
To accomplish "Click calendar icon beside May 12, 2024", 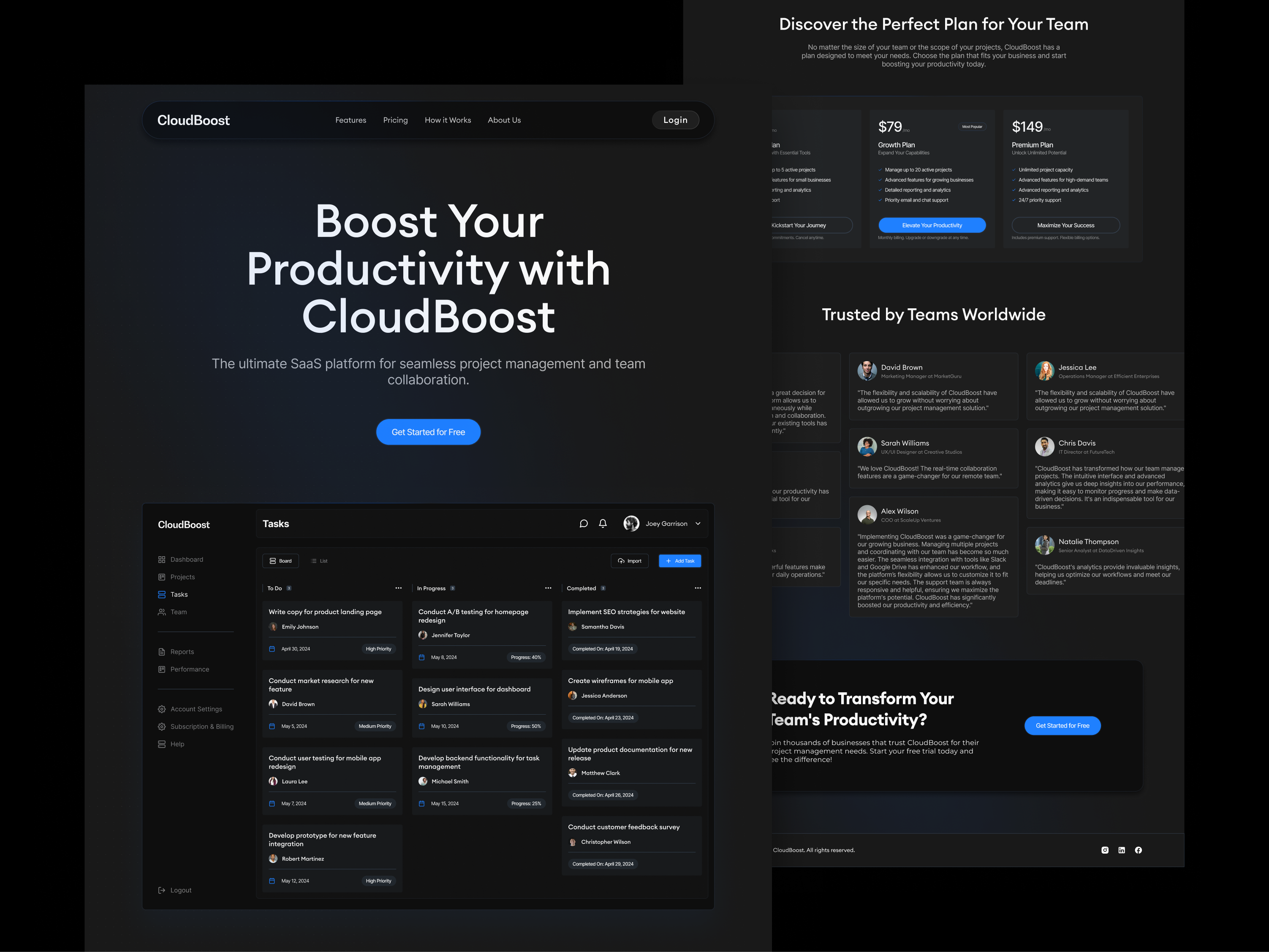I will pyautogui.click(x=272, y=881).
